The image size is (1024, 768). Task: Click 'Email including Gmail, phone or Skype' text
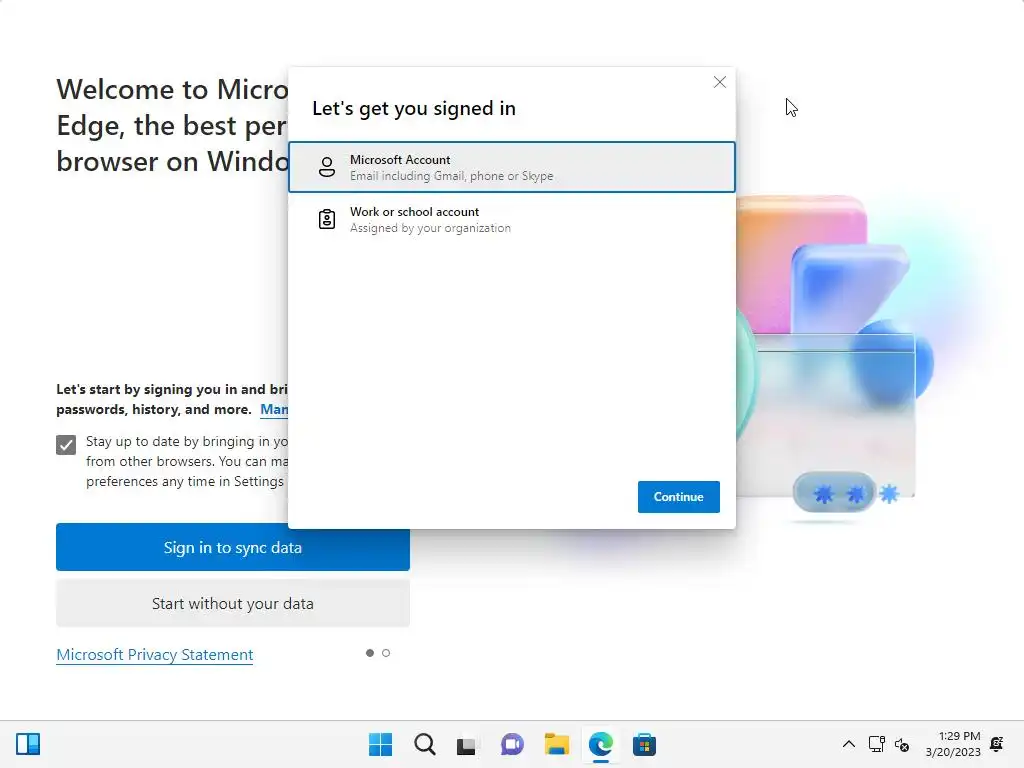coord(451,176)
